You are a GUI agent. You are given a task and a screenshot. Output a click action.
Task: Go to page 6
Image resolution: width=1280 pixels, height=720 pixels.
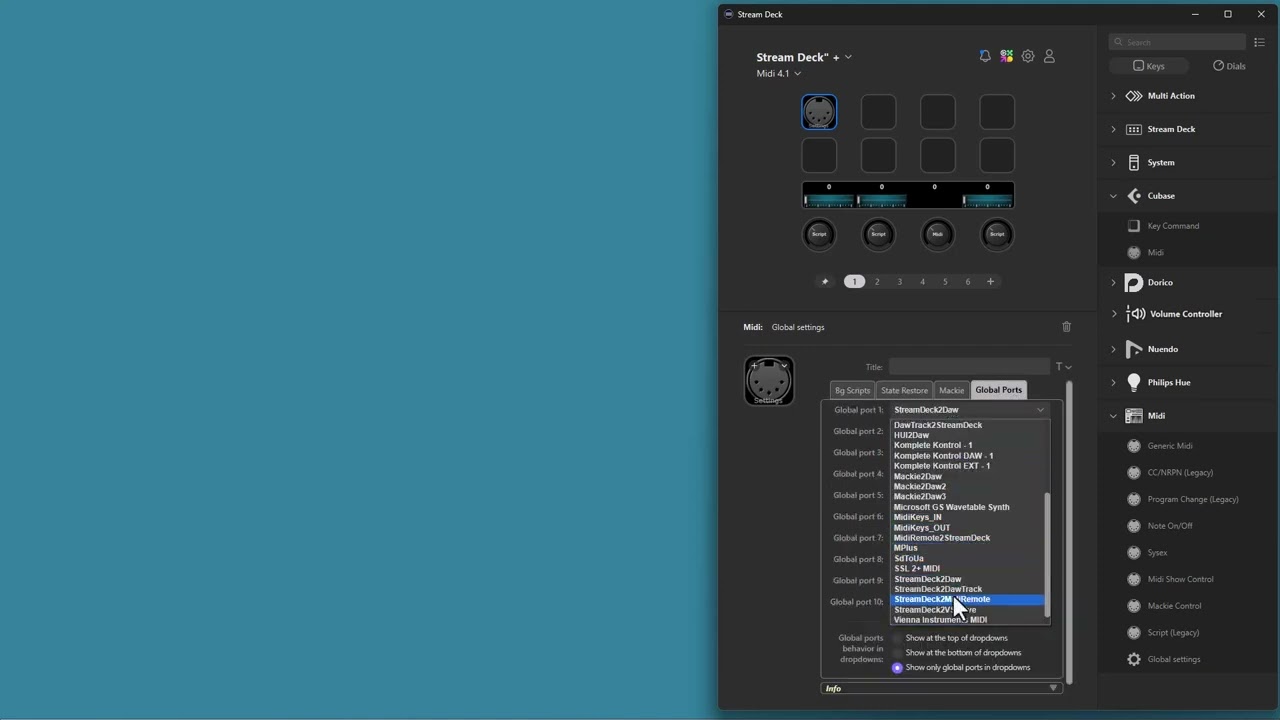click(x=967, y=282)
